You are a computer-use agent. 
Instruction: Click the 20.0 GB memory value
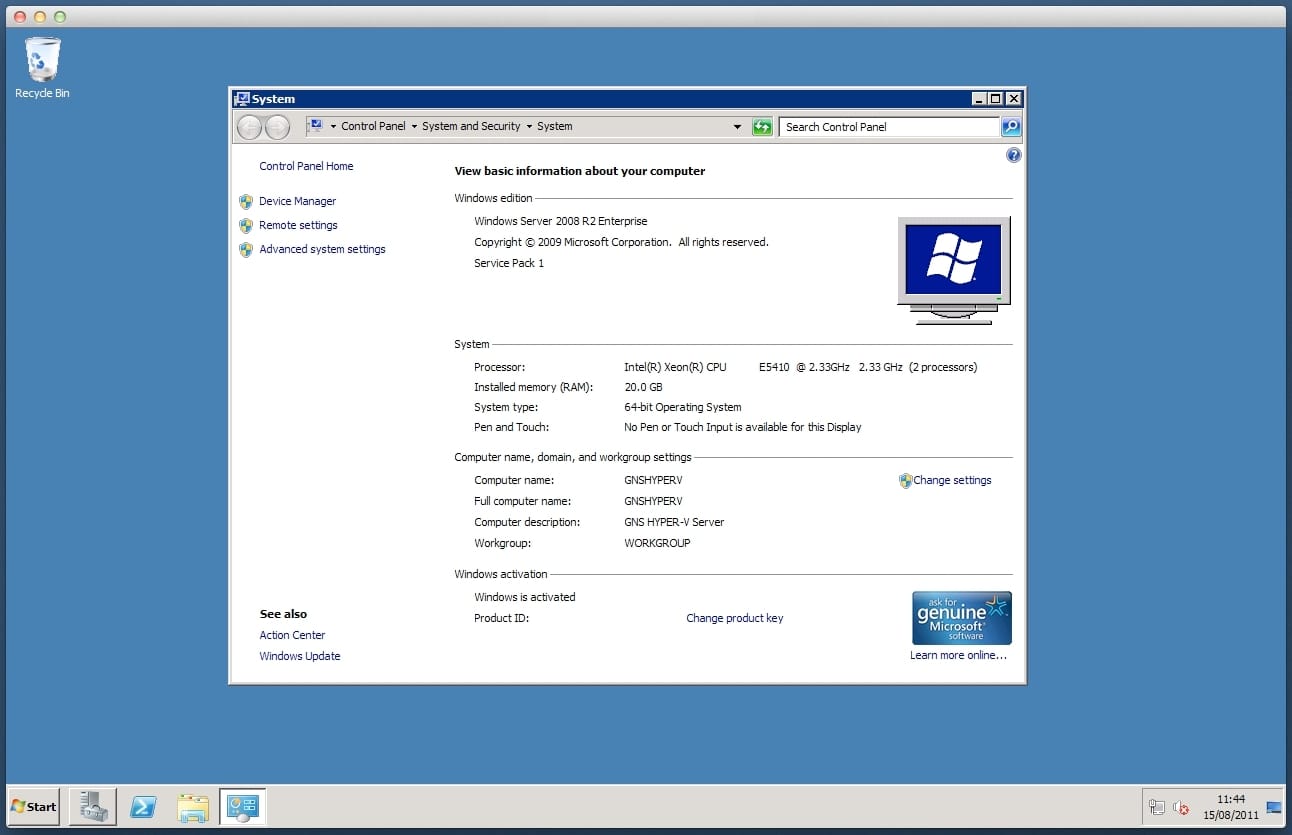tap(643, 387)
